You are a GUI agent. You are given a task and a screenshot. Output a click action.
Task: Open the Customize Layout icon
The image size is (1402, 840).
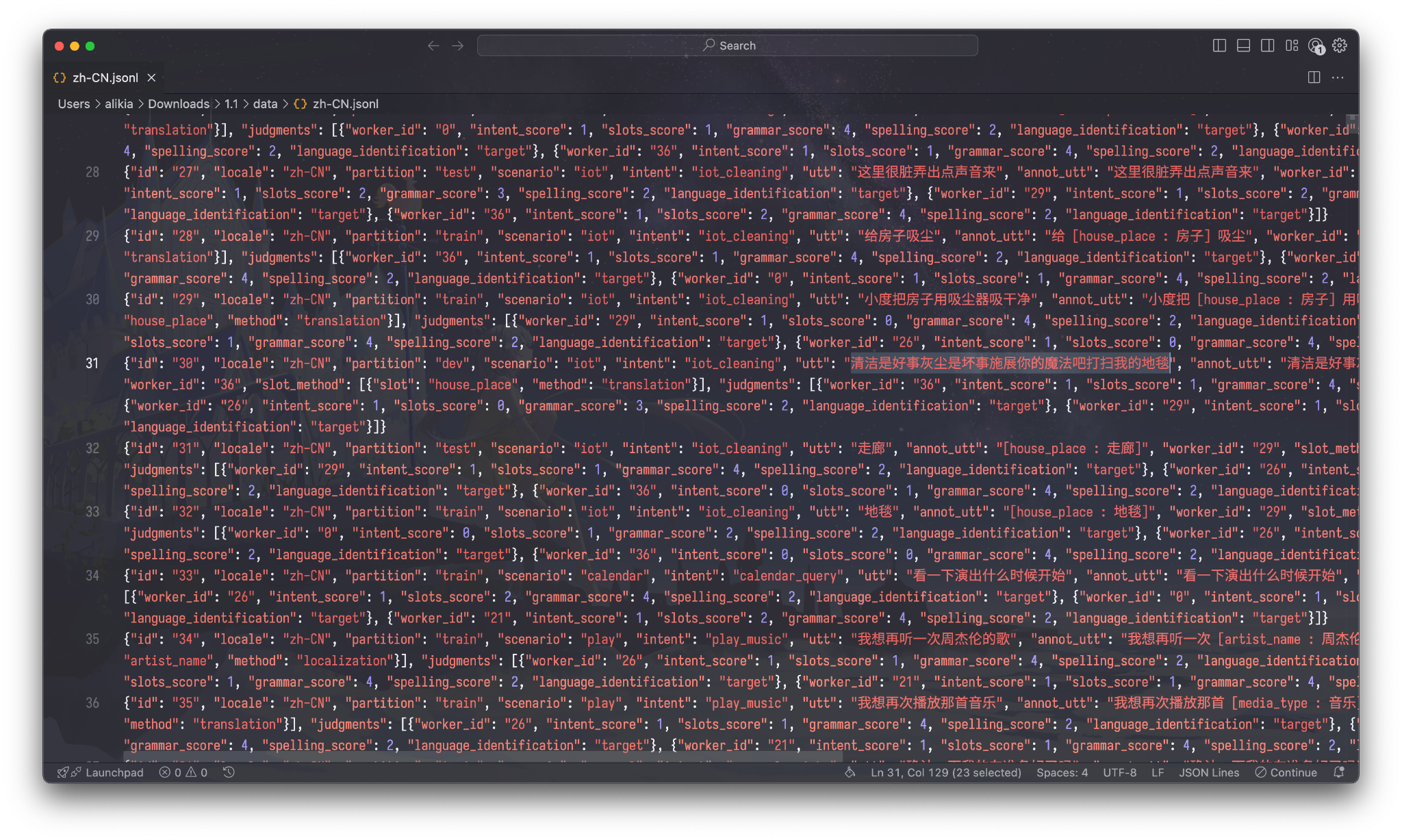click(1292, 45)
